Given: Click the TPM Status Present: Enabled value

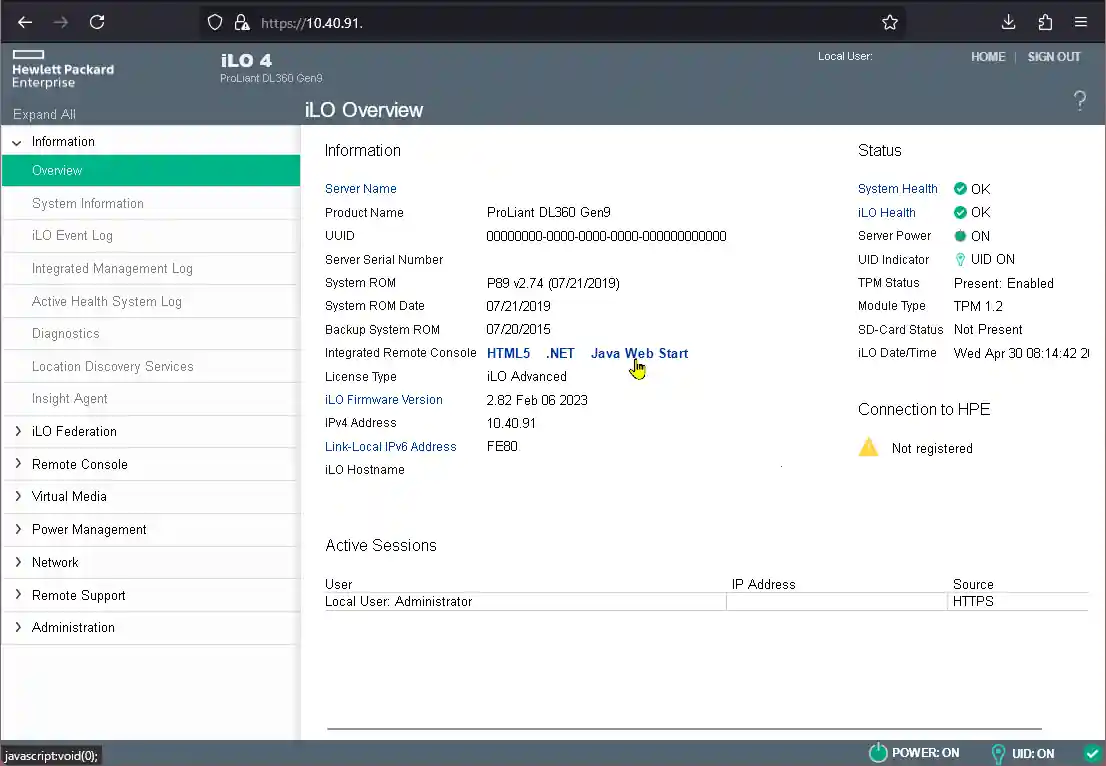Looking at the screenshot, I should coord(1003,283).
